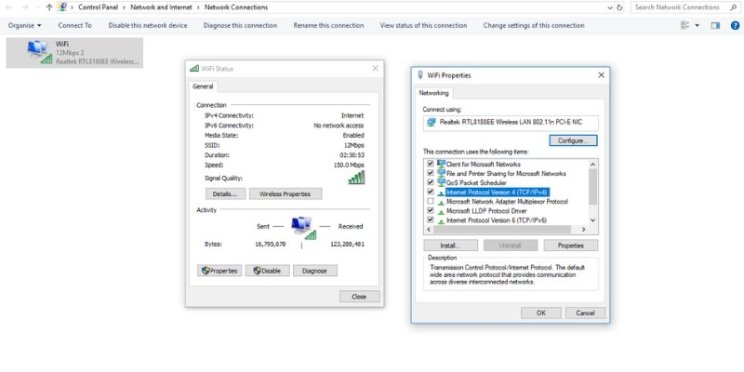This screenshot has width=744, height=372.
Task: Click the chevron after Control Panel breadcrumb
Action: click(124, 7)
